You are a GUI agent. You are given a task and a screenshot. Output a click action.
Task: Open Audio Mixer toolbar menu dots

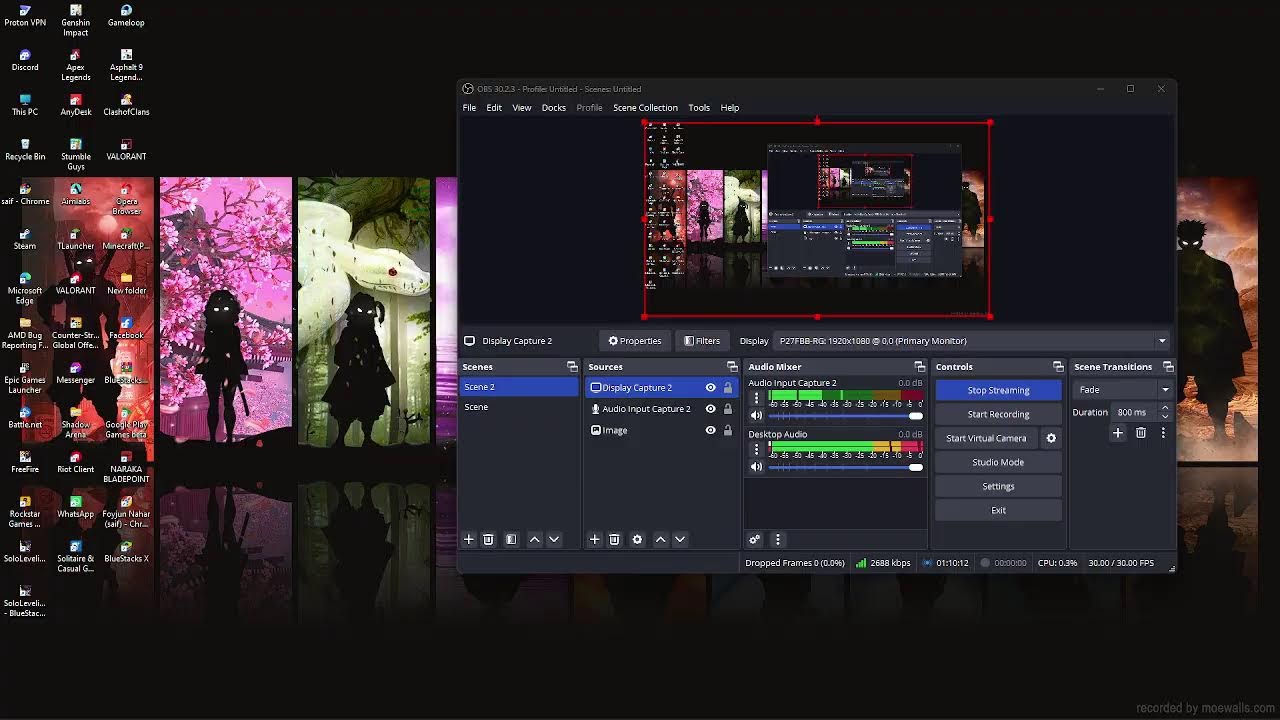pos(777,539)
